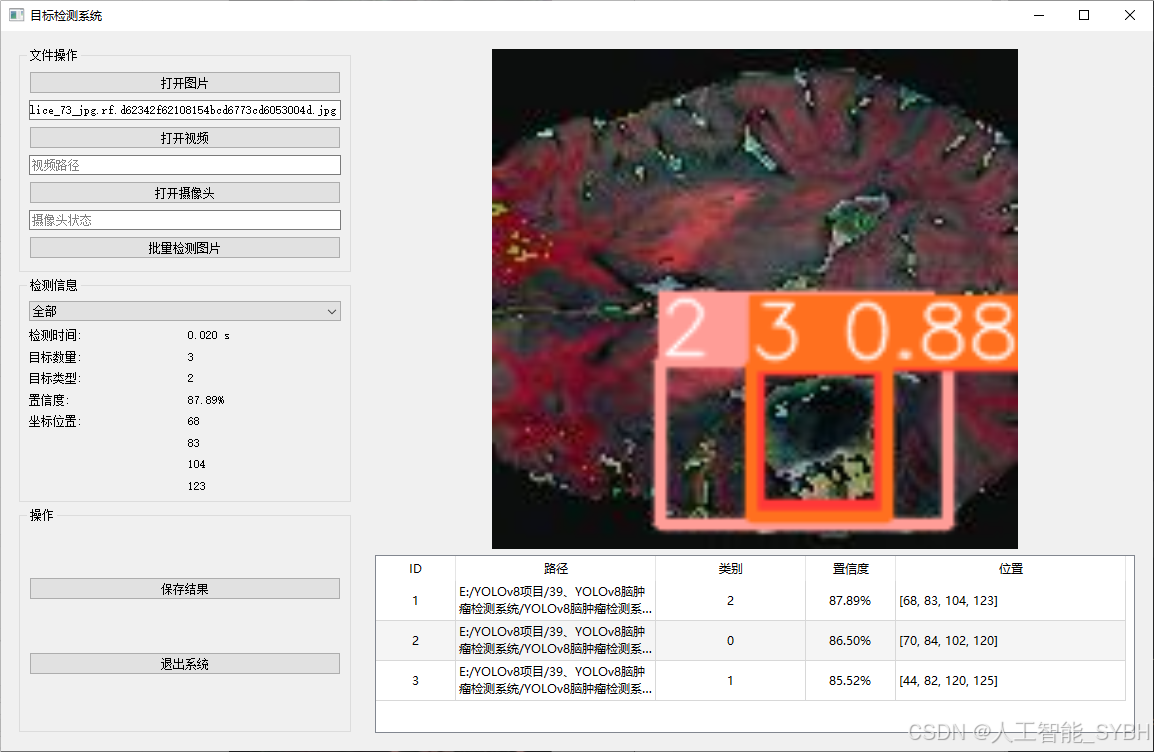Select the ID column header
The height and width of the screenshot is (752, 1154).
pyautogui.click(x=415, y=569)
